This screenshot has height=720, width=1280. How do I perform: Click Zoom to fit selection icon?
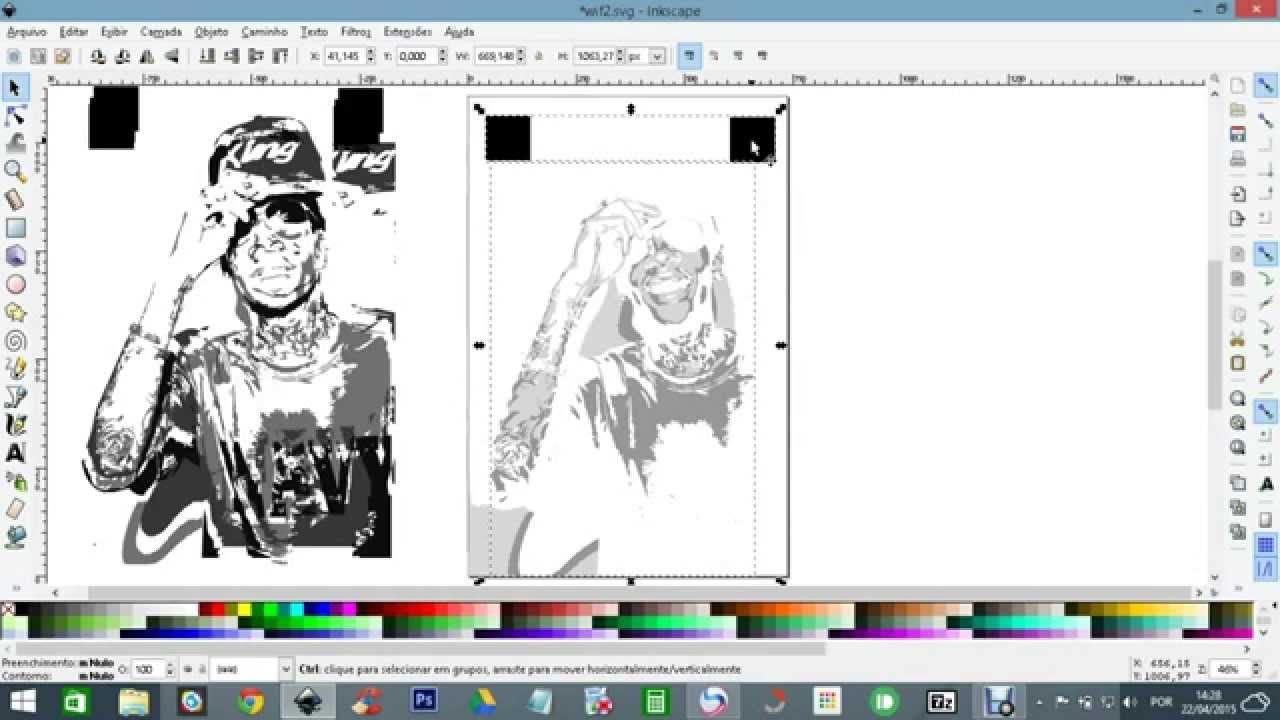coord(1238,398)
